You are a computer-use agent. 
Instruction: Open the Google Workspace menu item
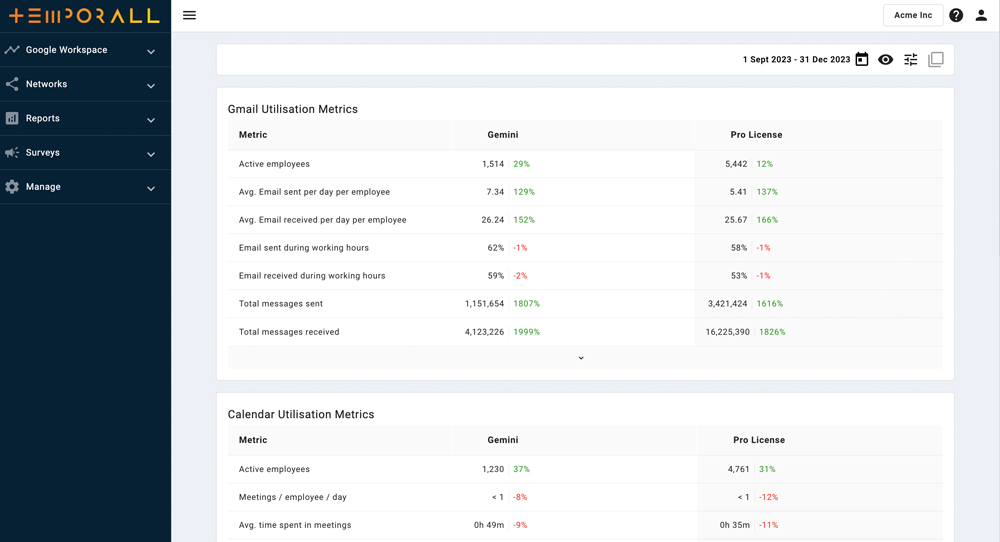pos(85,50)
